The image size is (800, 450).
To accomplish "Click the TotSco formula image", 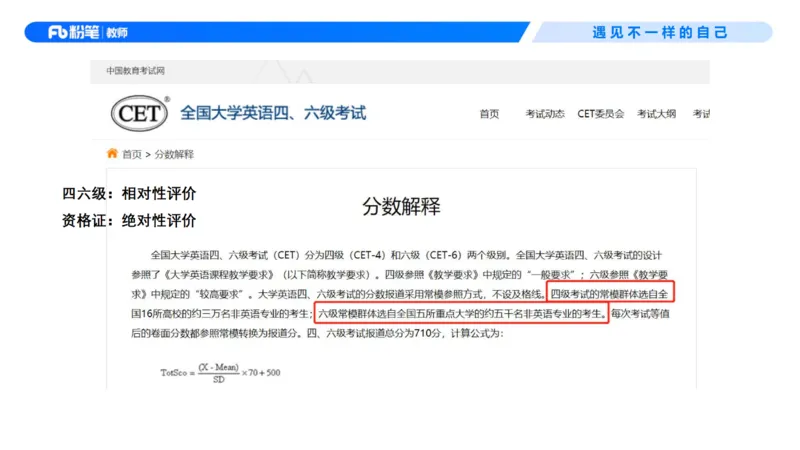I will pos(220,373).
